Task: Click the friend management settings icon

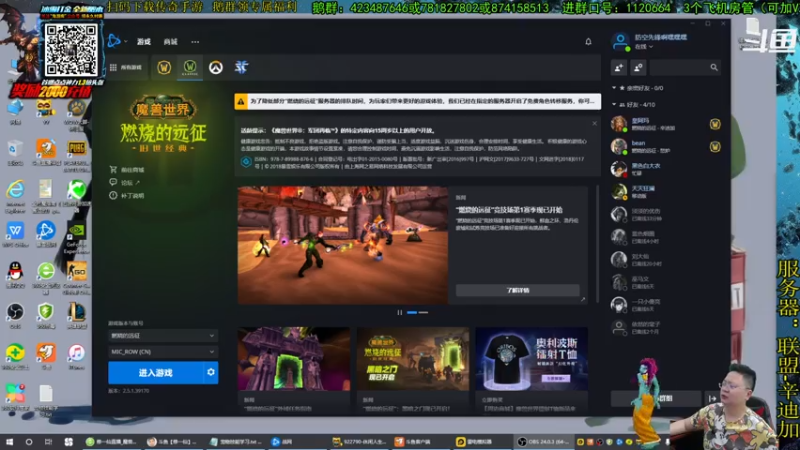Action: 638,67
